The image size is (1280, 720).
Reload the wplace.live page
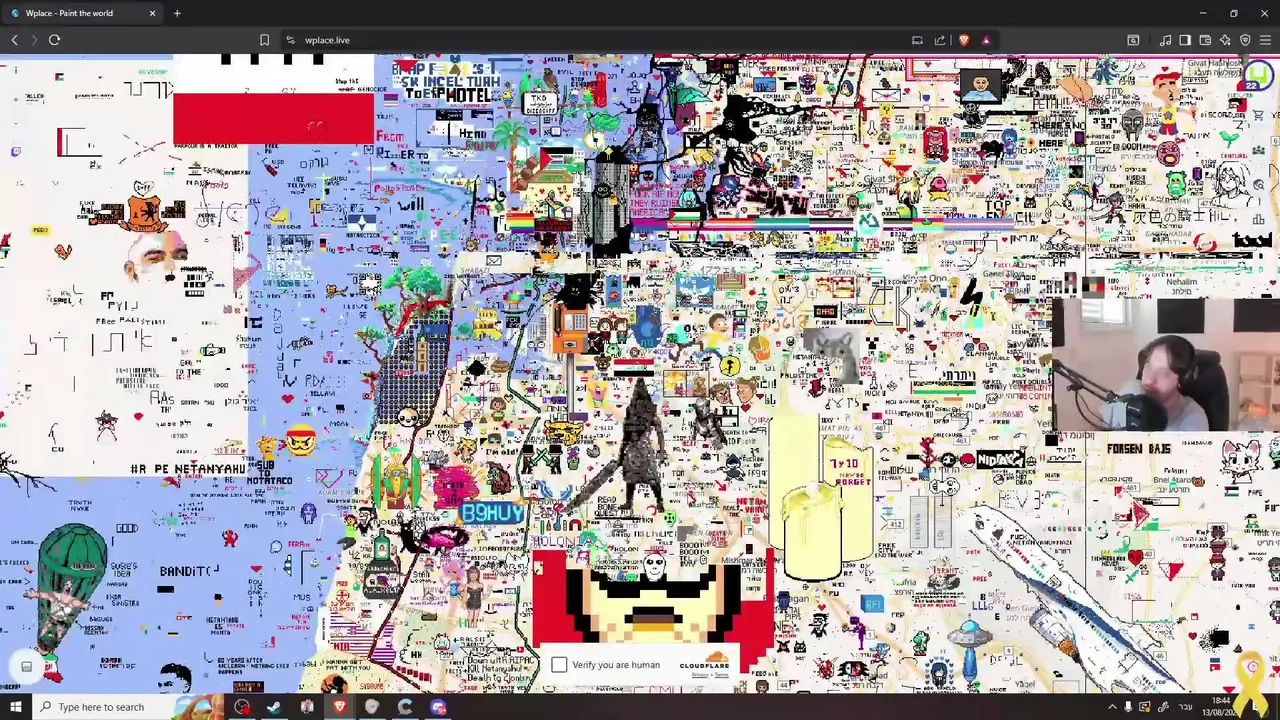coord(54,40)
